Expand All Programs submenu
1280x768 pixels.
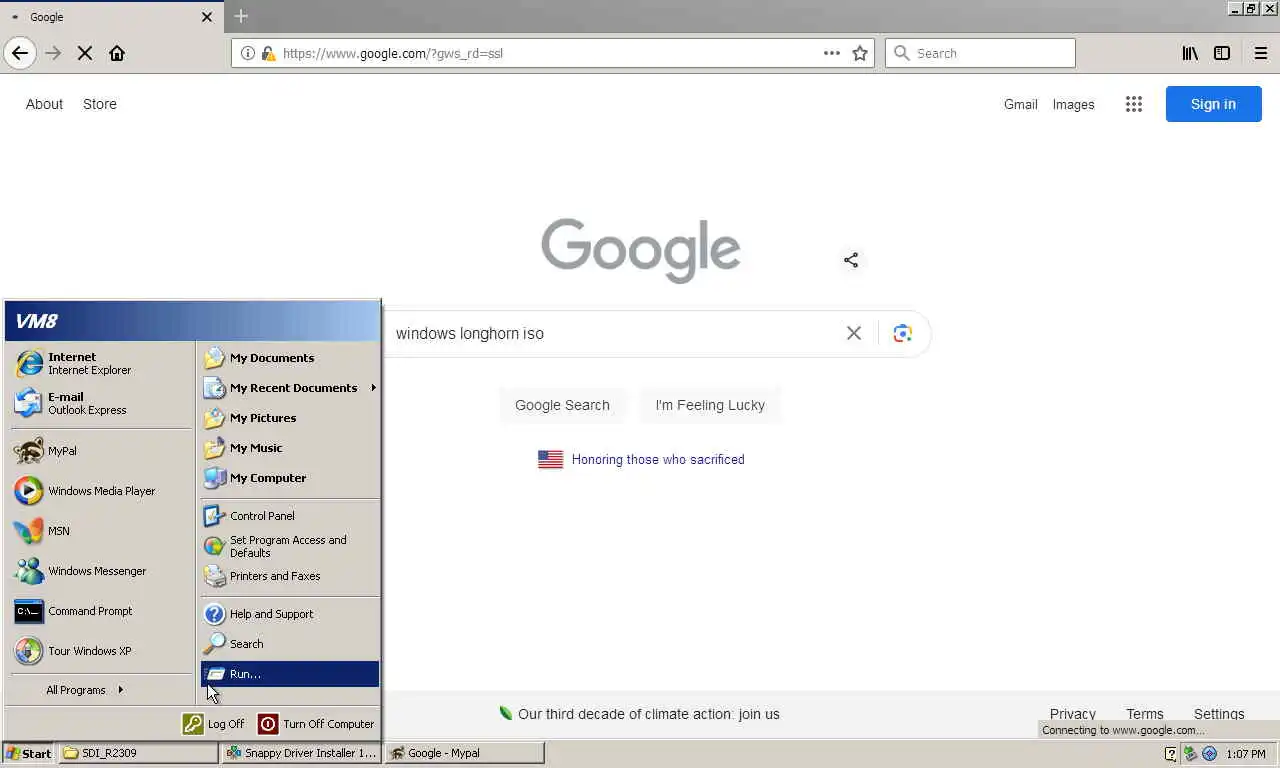[85, 690]
